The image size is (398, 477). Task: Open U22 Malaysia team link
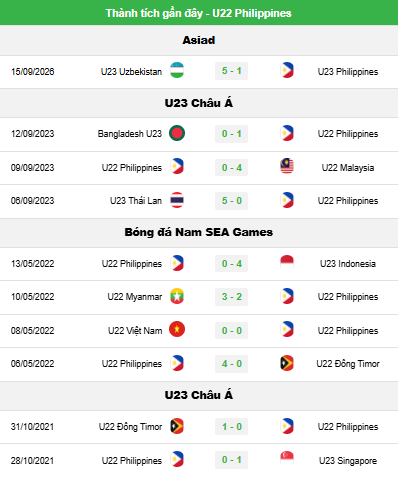(x=348, y=168)
